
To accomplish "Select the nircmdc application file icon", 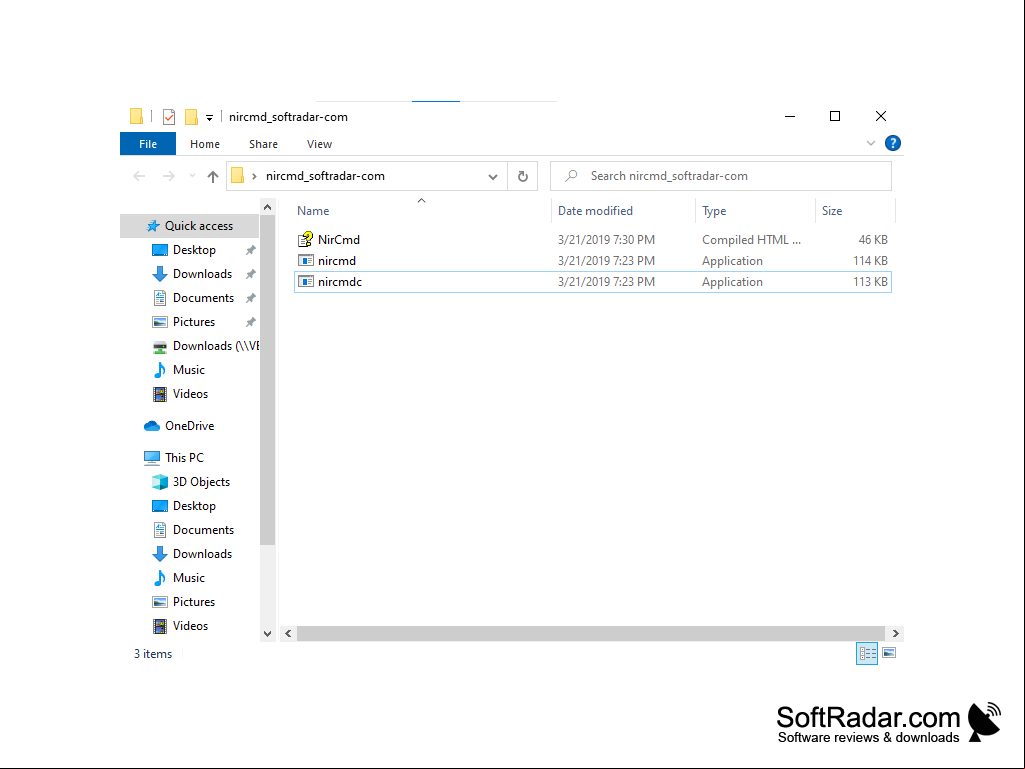I will coord(305,282).
